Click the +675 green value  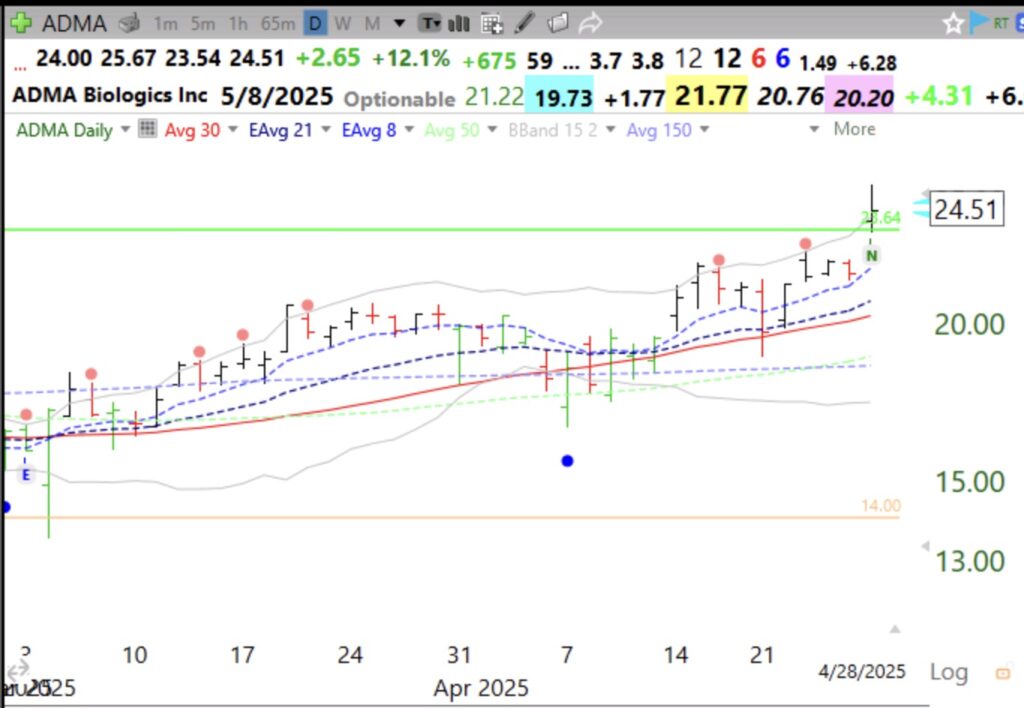coord(489,61)
